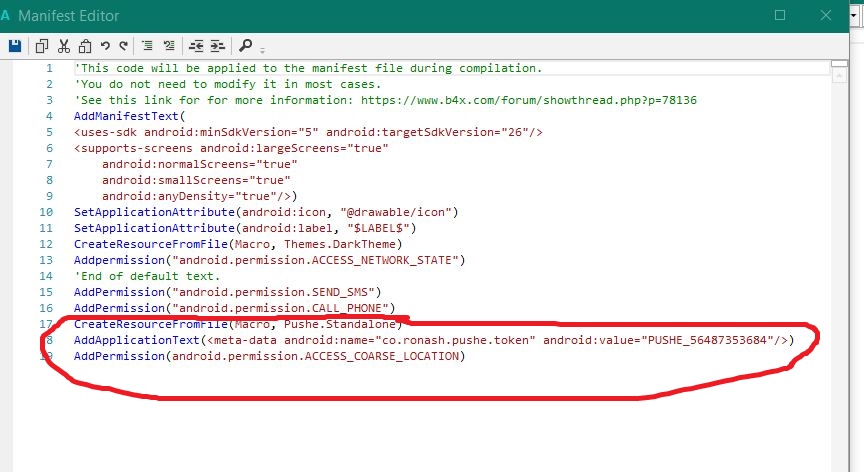This screenshot has height=472, width=864.
Task: Decrease indent of selected lines
Action: 195,46
